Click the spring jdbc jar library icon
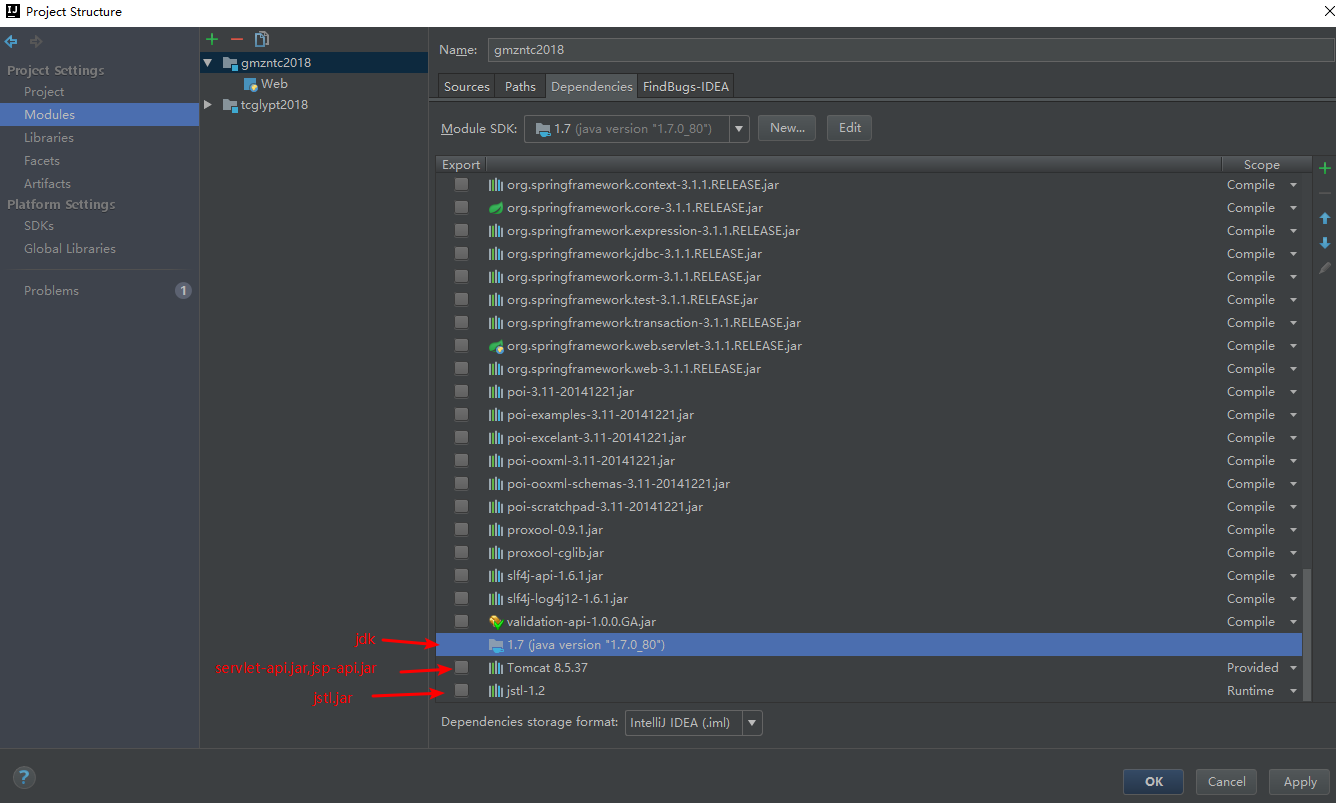The image size is (1336, 803). click(495, 254)
